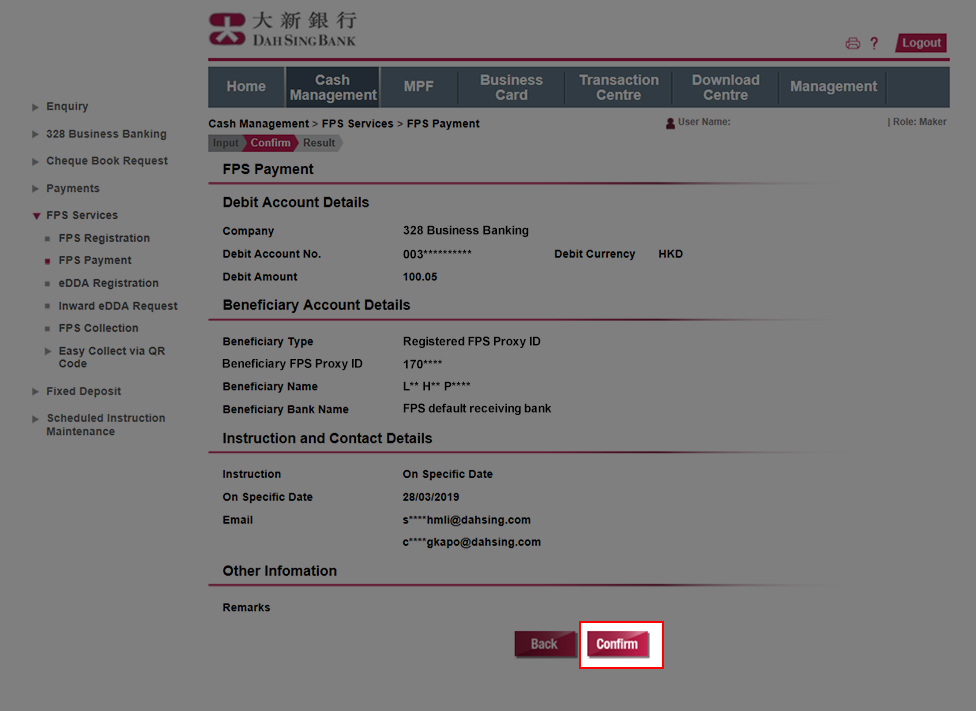Image resolution: width=976 pixels, height=711 pixels.
Task: Click email c****gkapo@dahsing.com
Action: click(471, 542)
